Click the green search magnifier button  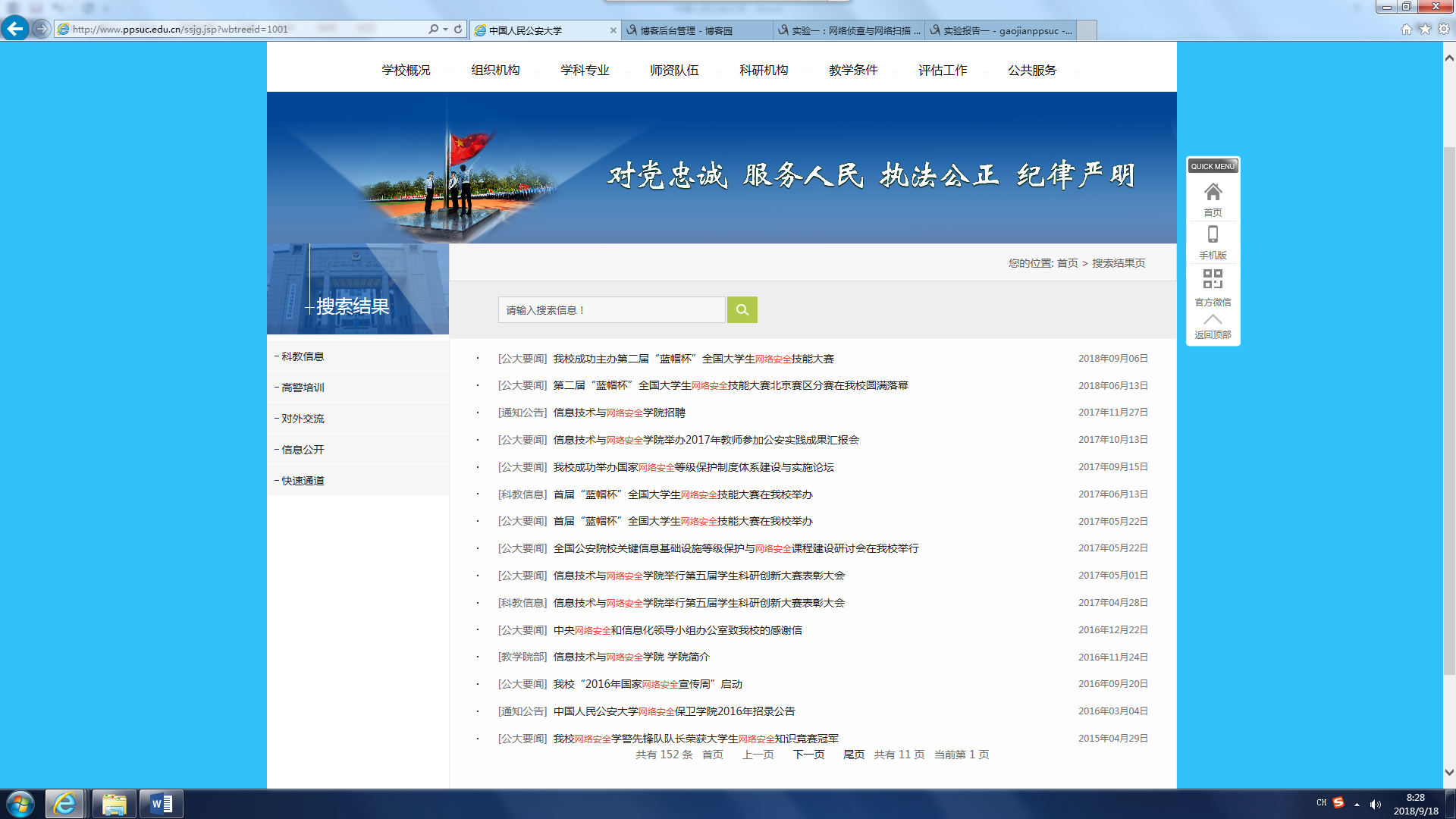pyautogui.click(x=742, y=309)
